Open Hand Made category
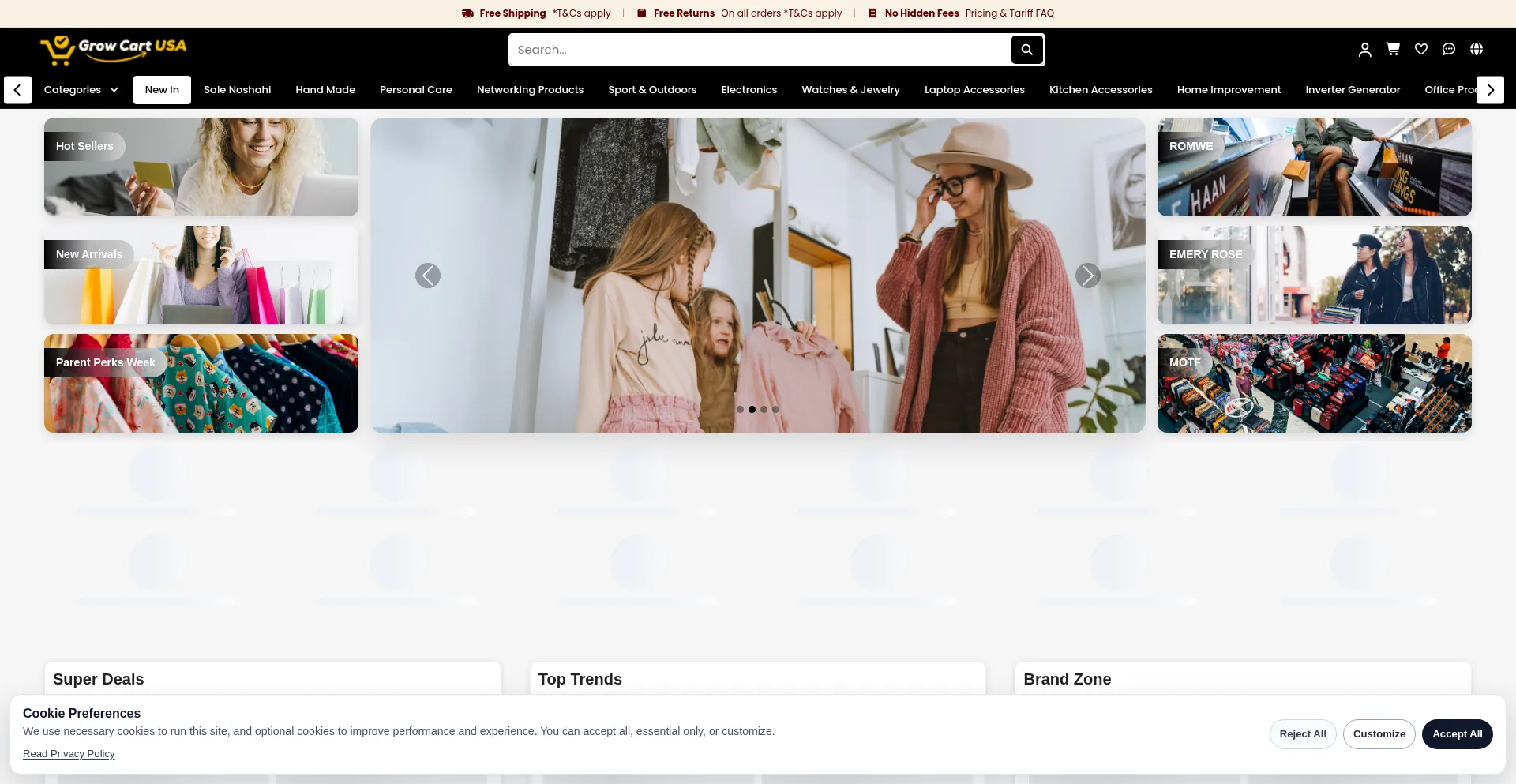The width and height of the screenshot is (1516, 784). (325, 90)
